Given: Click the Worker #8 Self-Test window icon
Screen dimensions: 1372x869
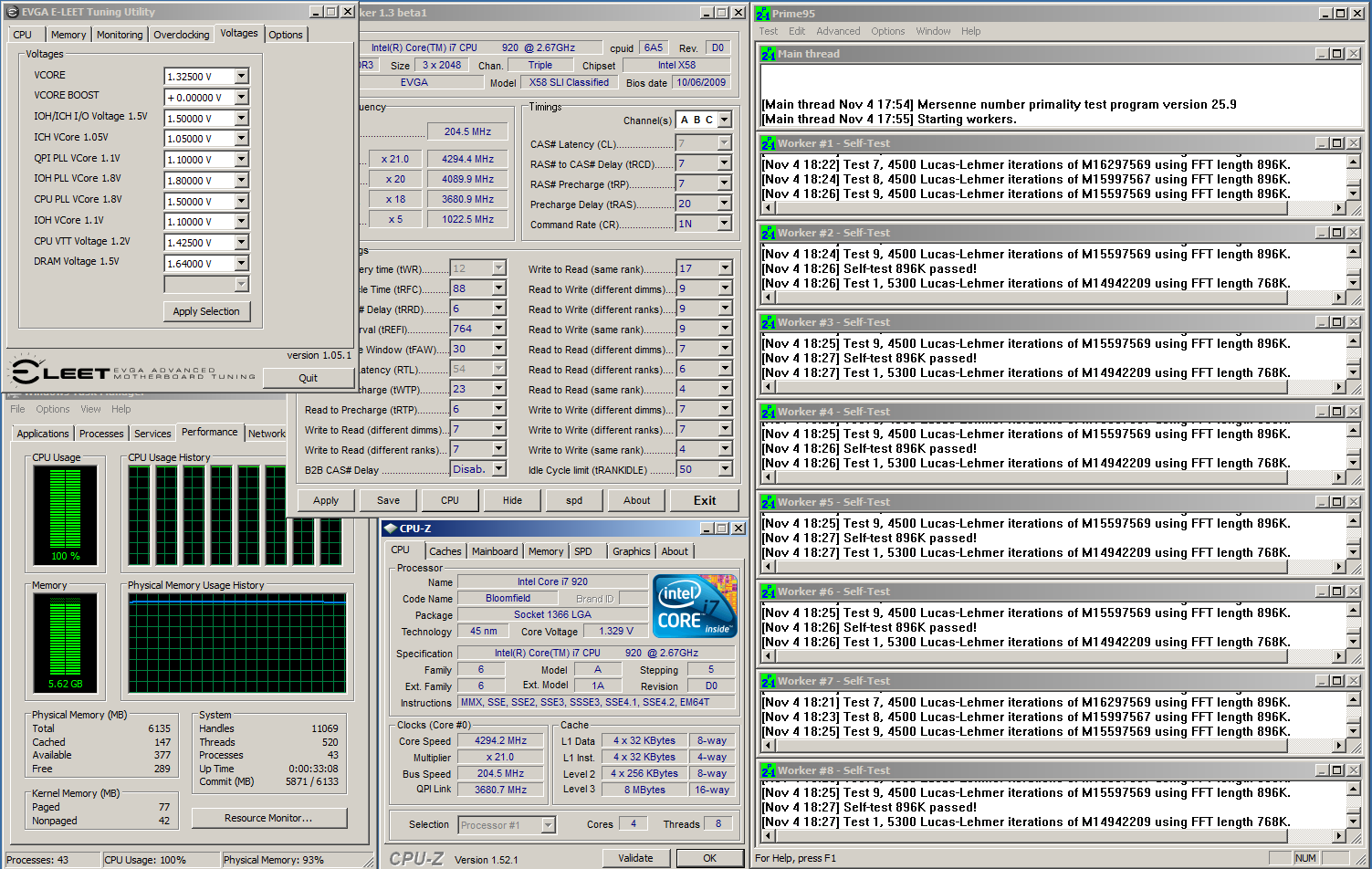Looking at the screenshot, I should (768, 770).
